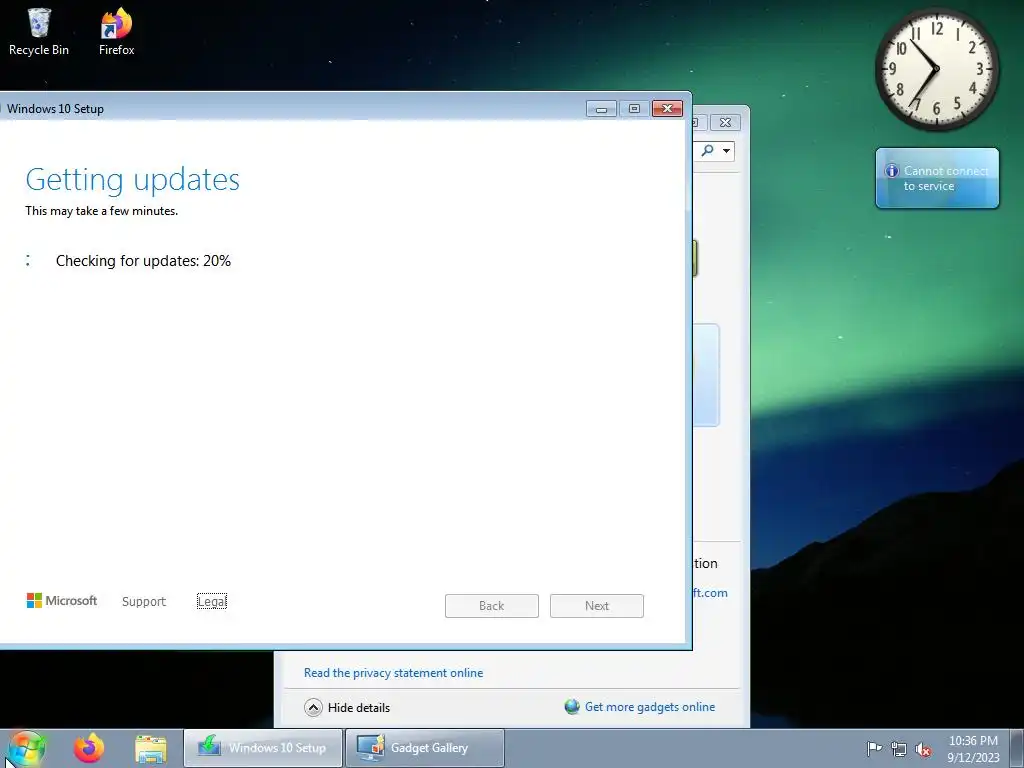The image size is (1024, 768).
Task: Click the network tray icon
Action: pos(899,748)
